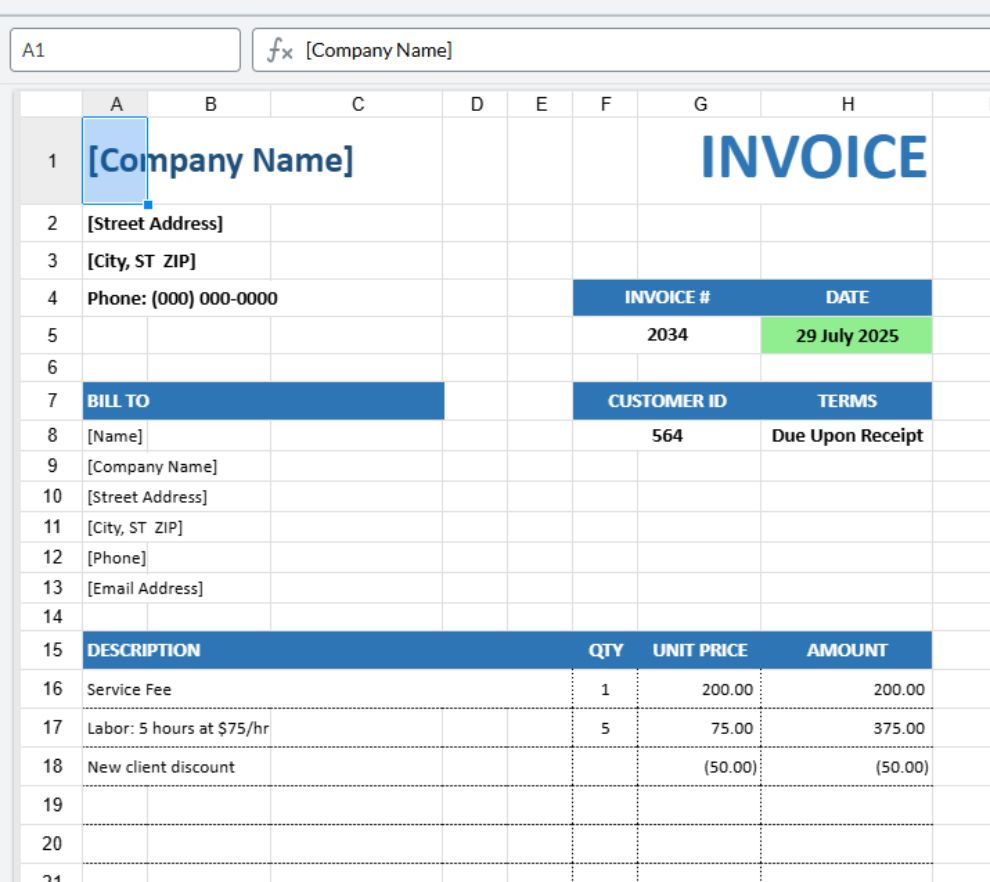Select the 375.00 amount cell
Viewport: 990px width, 882px height.
[847, 728]
